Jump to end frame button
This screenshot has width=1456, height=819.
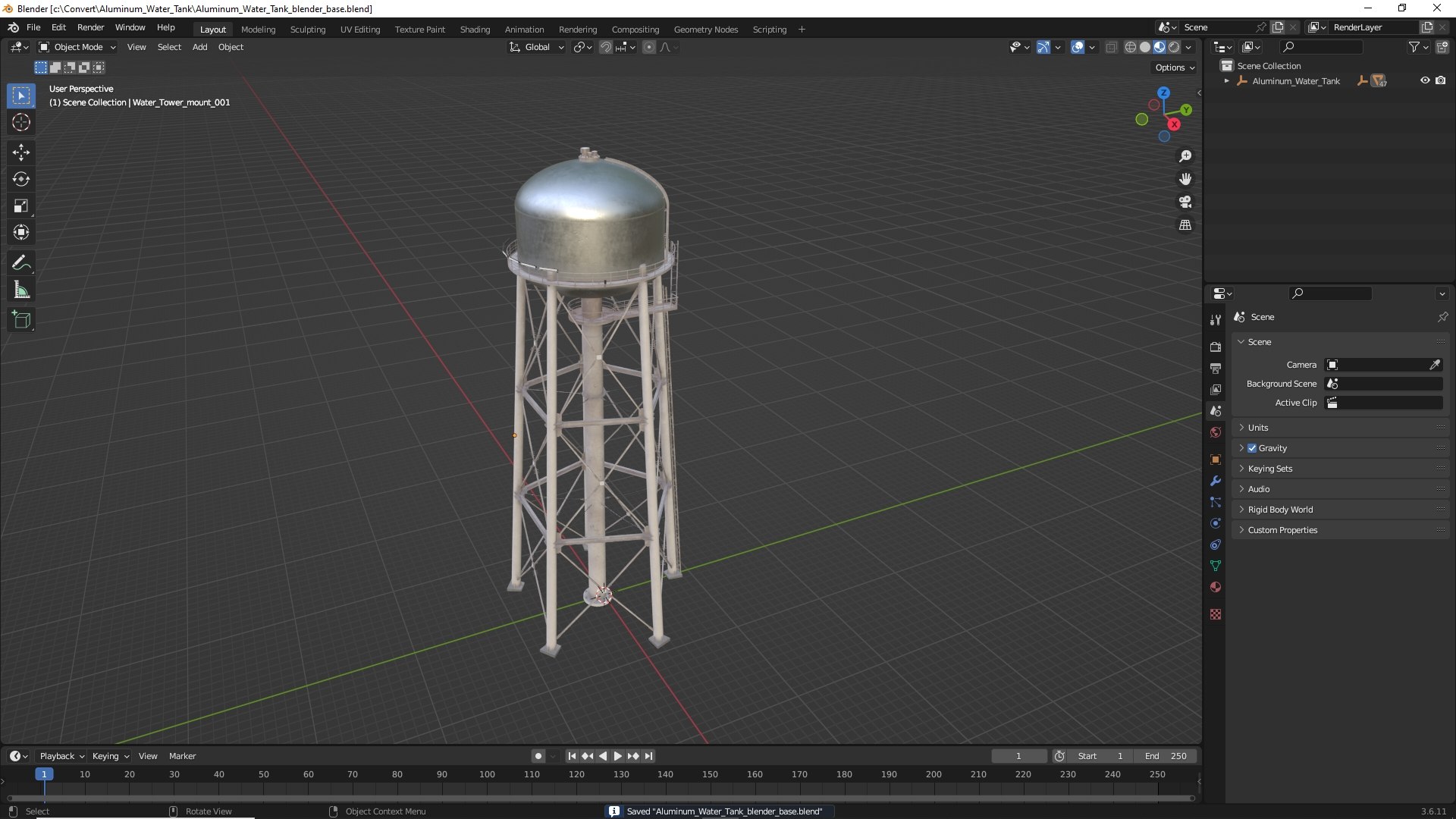(x=648, y=756)
